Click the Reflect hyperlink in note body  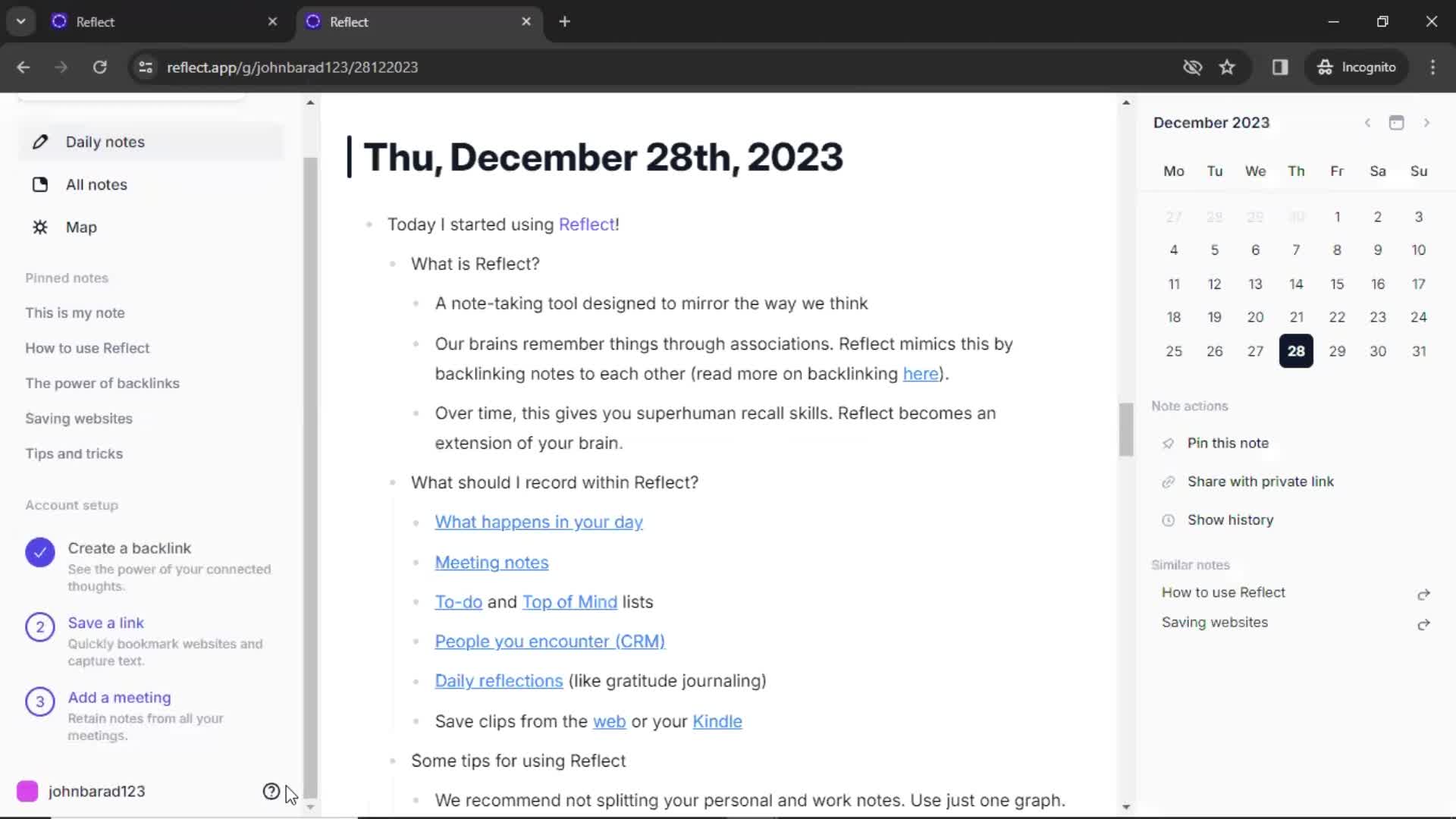587,224
